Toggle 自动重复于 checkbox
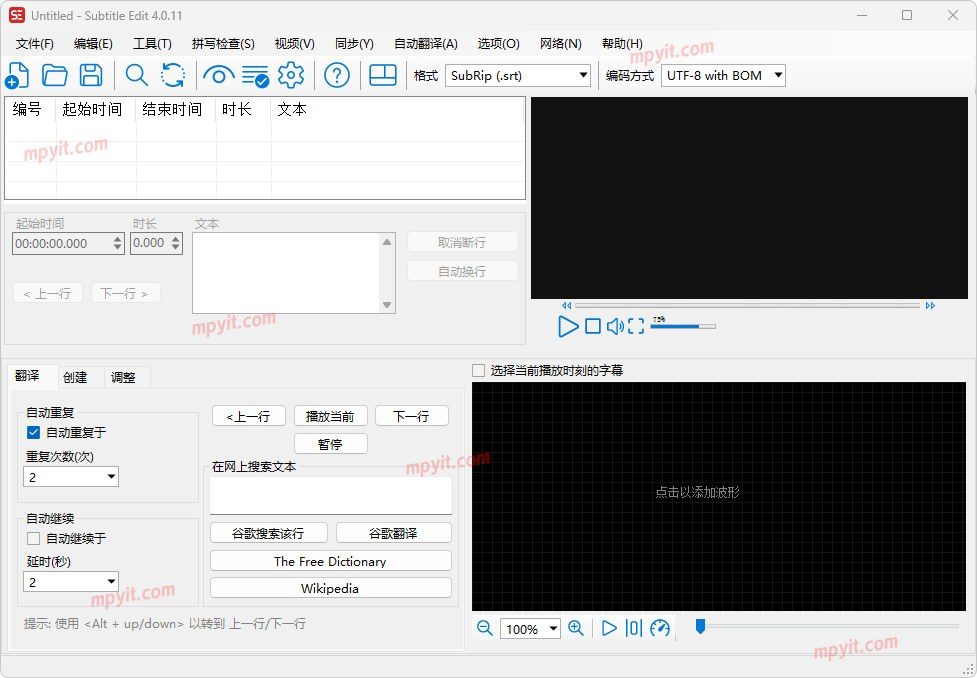977x678 pixels. click(x=34, y=432)
